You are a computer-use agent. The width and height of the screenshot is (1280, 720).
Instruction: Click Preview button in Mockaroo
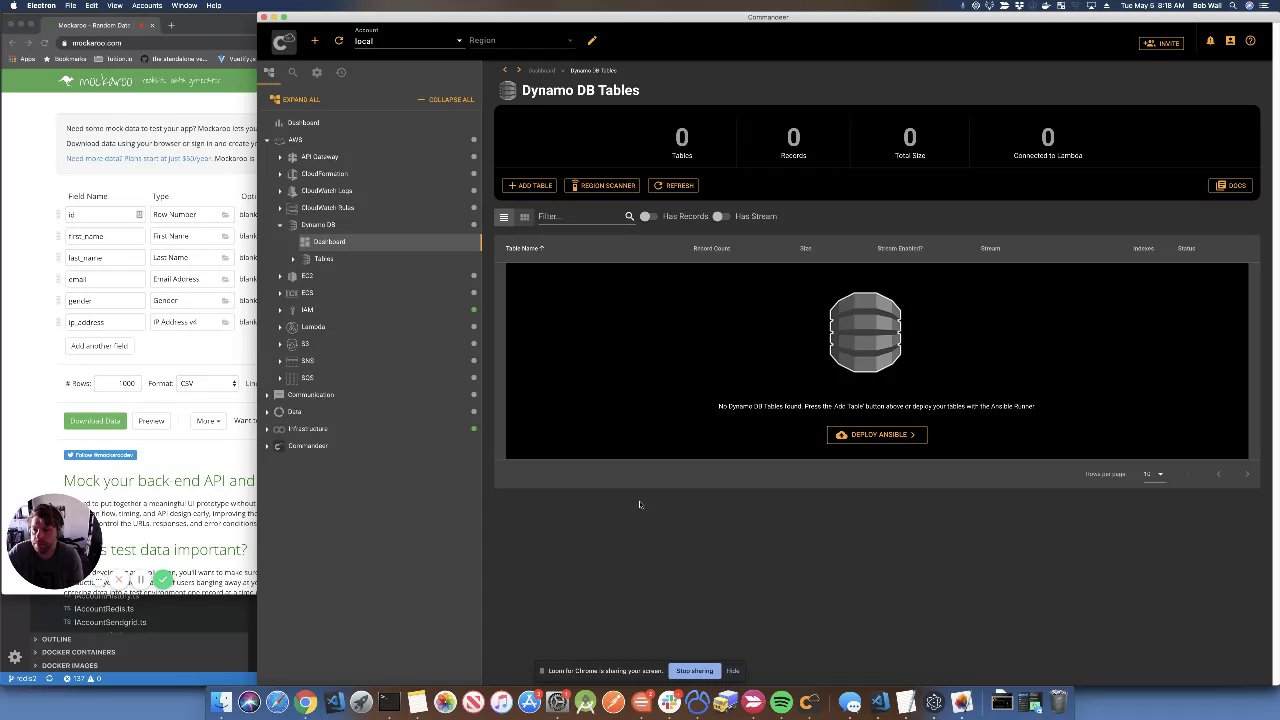click(x=151, y=421)
